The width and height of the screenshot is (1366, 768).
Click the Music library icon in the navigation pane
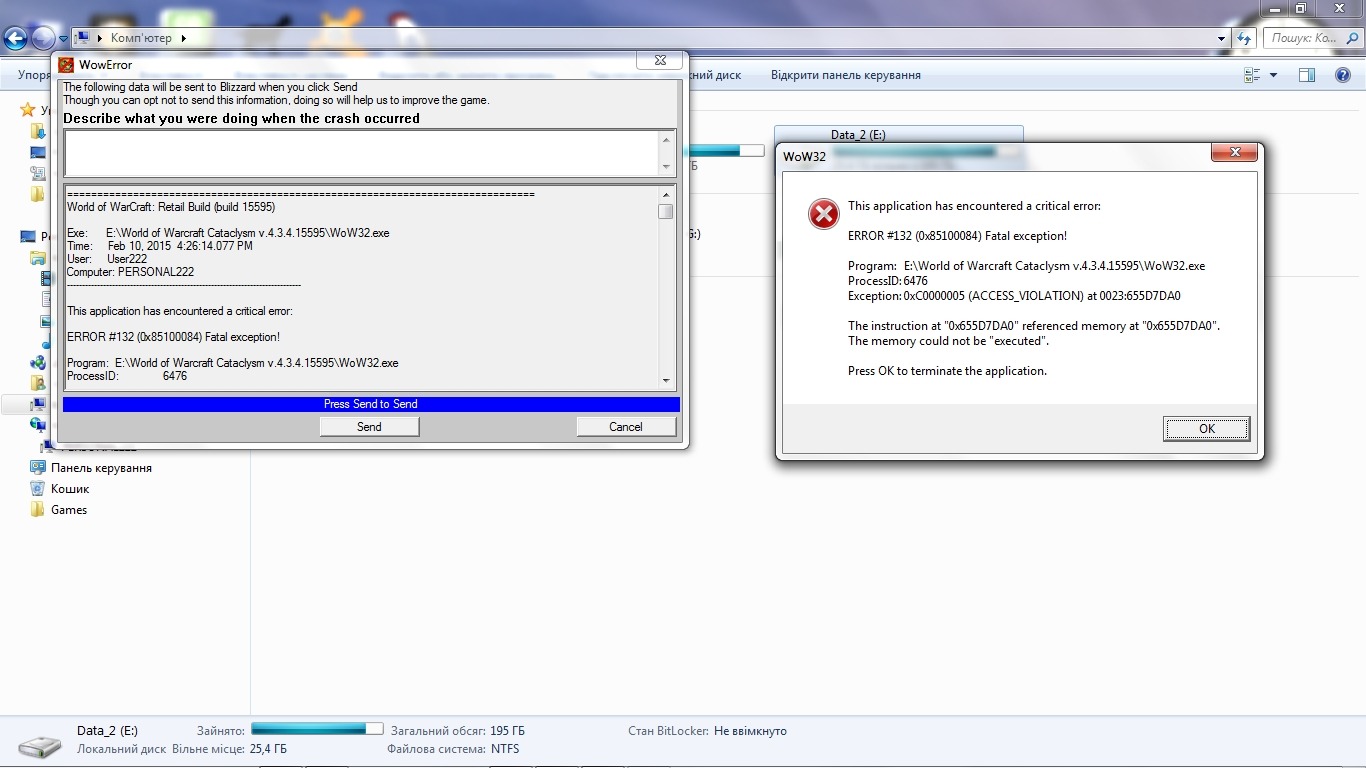46,342
